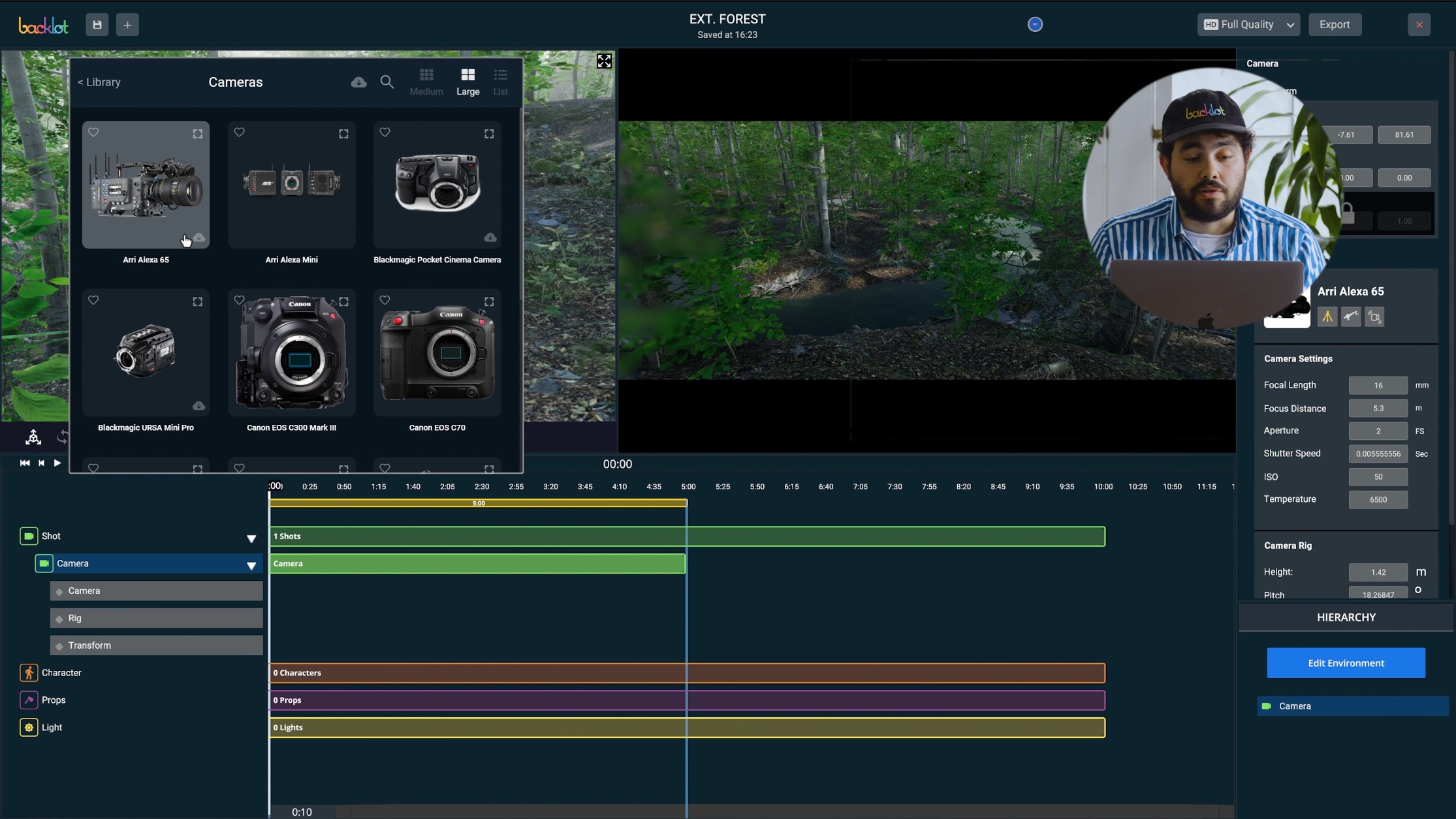
Task: Click Edit Environment button
Action: pyautogui.click(x=1346, y=663)
